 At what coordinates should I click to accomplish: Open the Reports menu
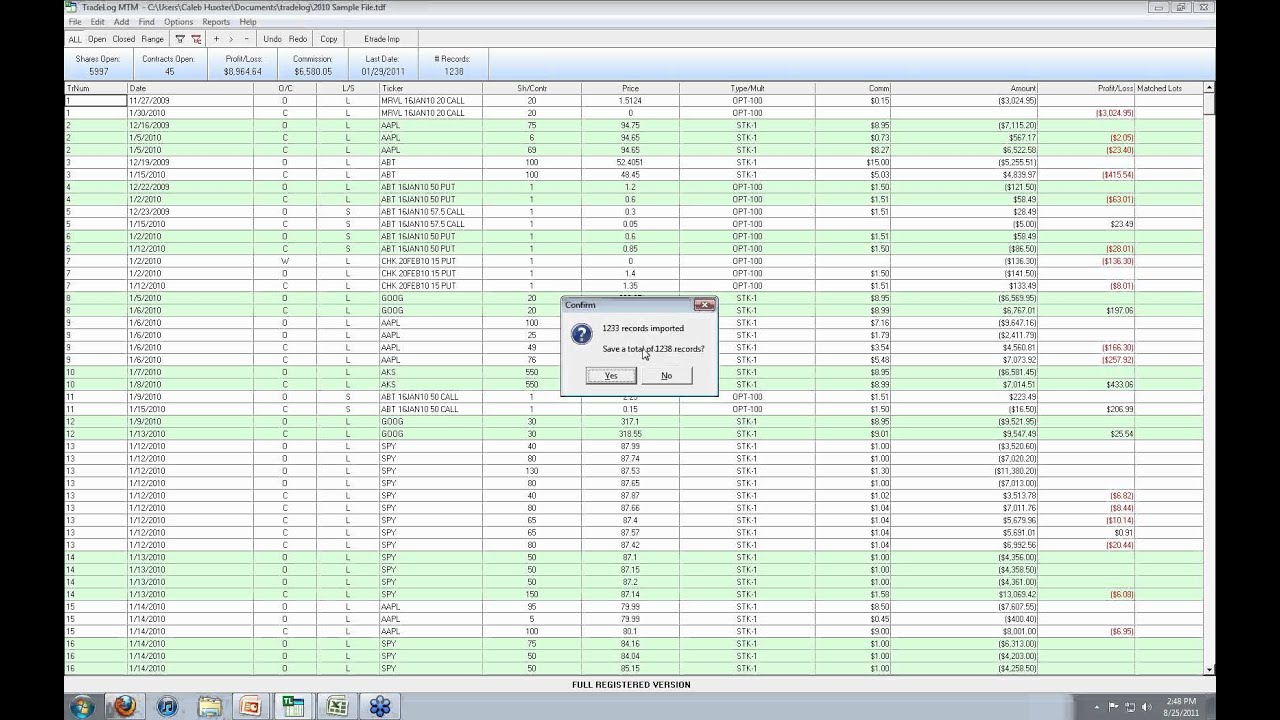click(x=216, y=22)
